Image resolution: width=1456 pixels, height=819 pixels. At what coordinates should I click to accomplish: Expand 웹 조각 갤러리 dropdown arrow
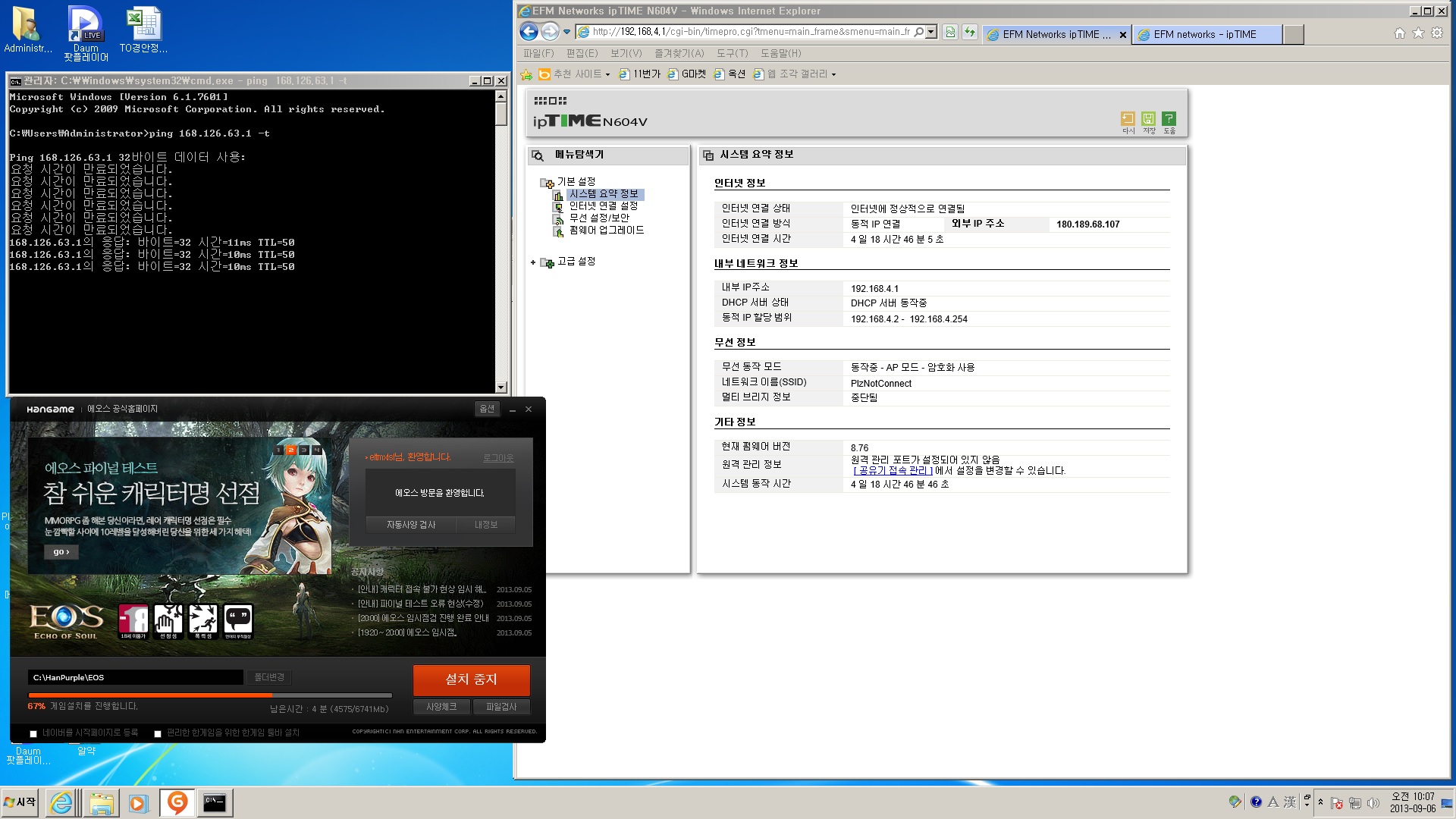[x=833, y=74]
